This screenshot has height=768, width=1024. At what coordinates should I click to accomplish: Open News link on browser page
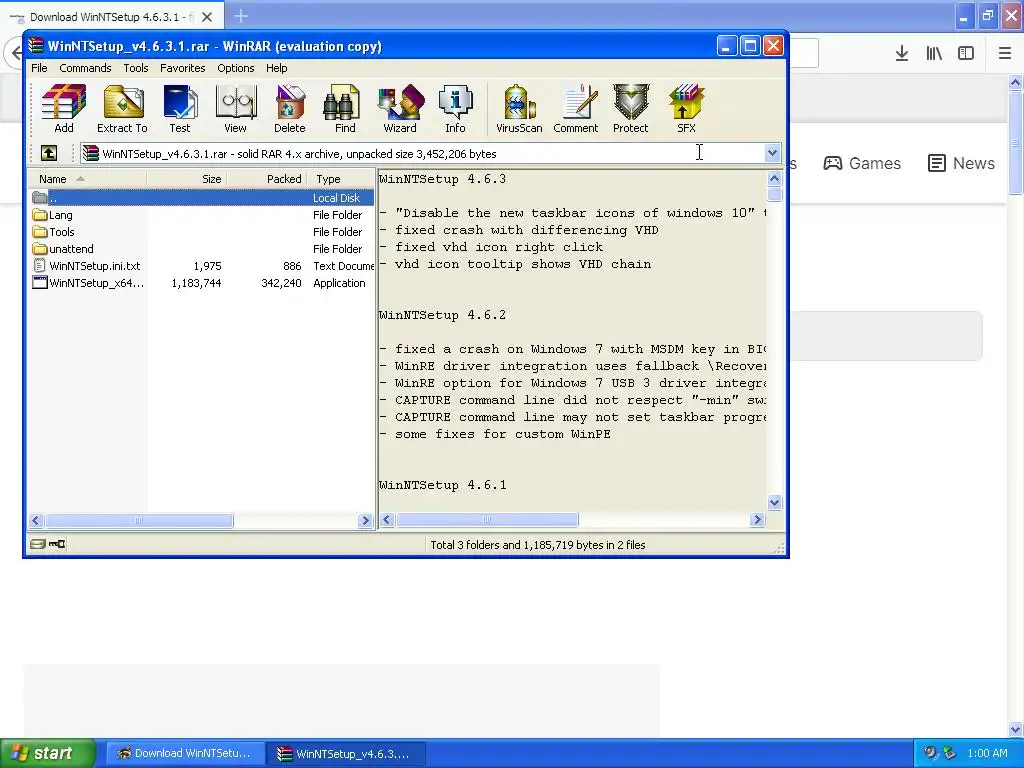click(961, 163)
